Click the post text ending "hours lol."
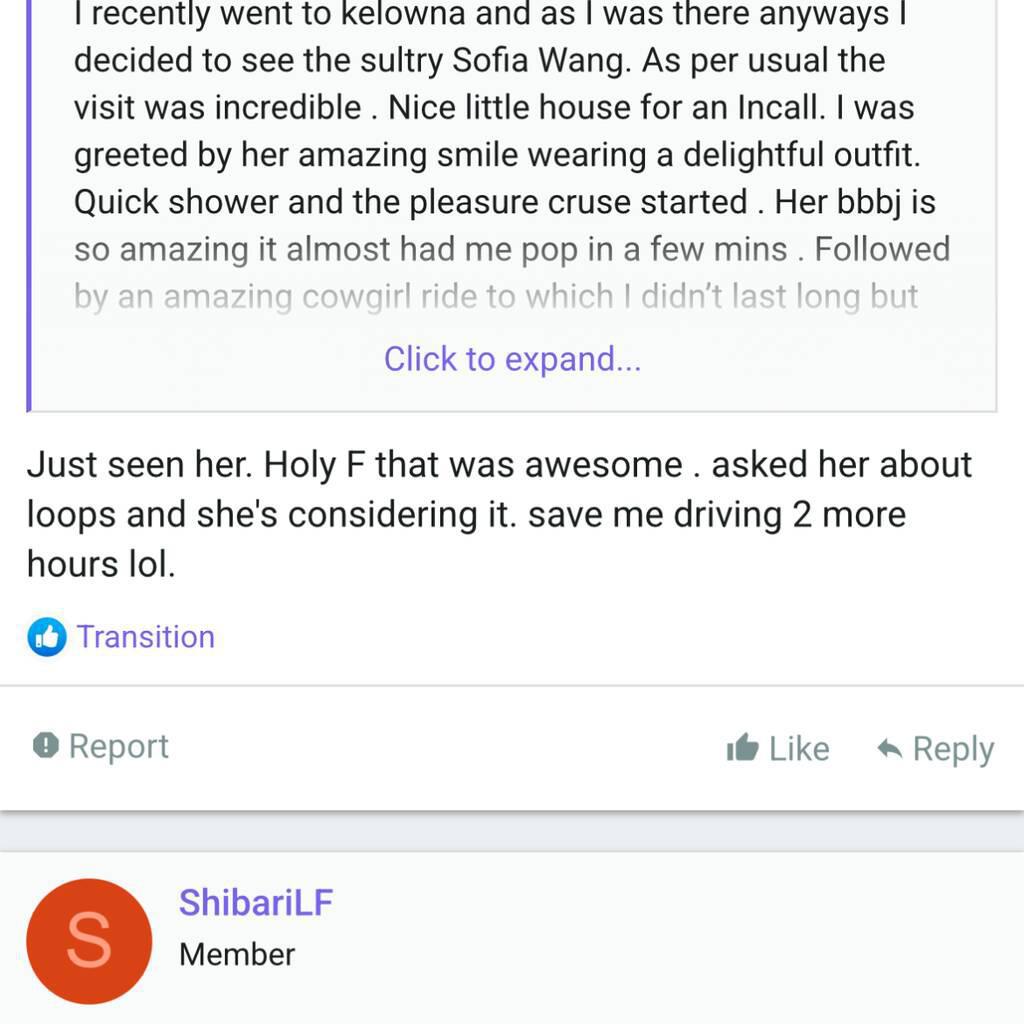The height and width of the screenshot is (1024, 1024). click(101, 564)
